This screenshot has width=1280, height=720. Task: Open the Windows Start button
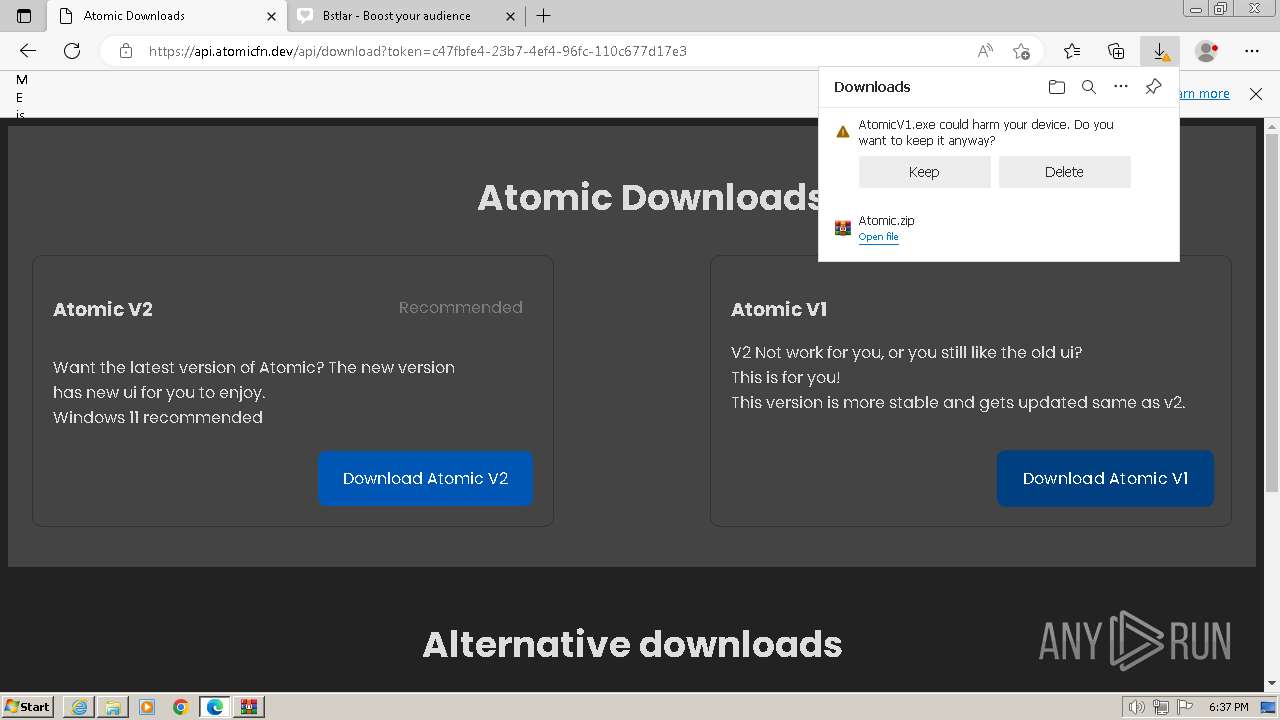tap(28, 706)
